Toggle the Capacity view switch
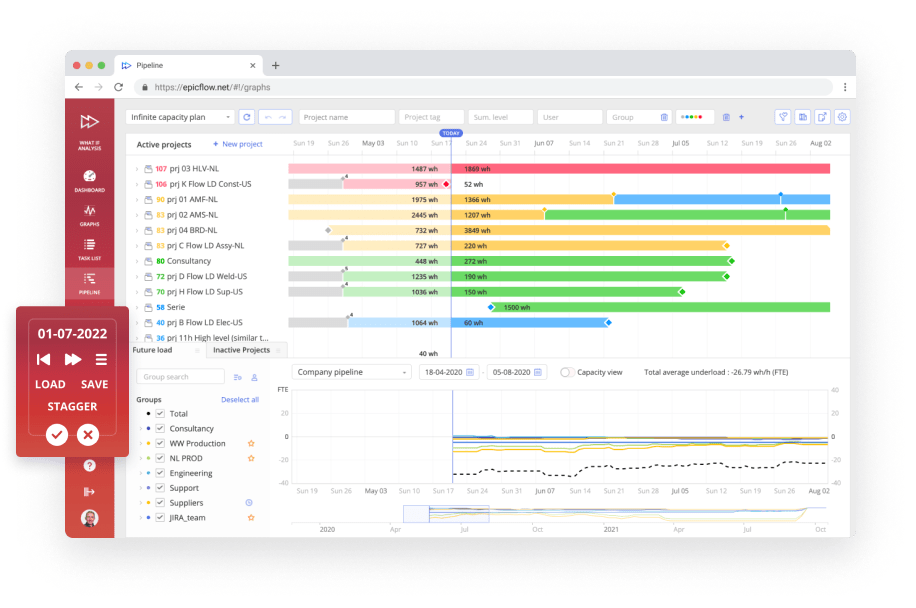 point(567,372)
